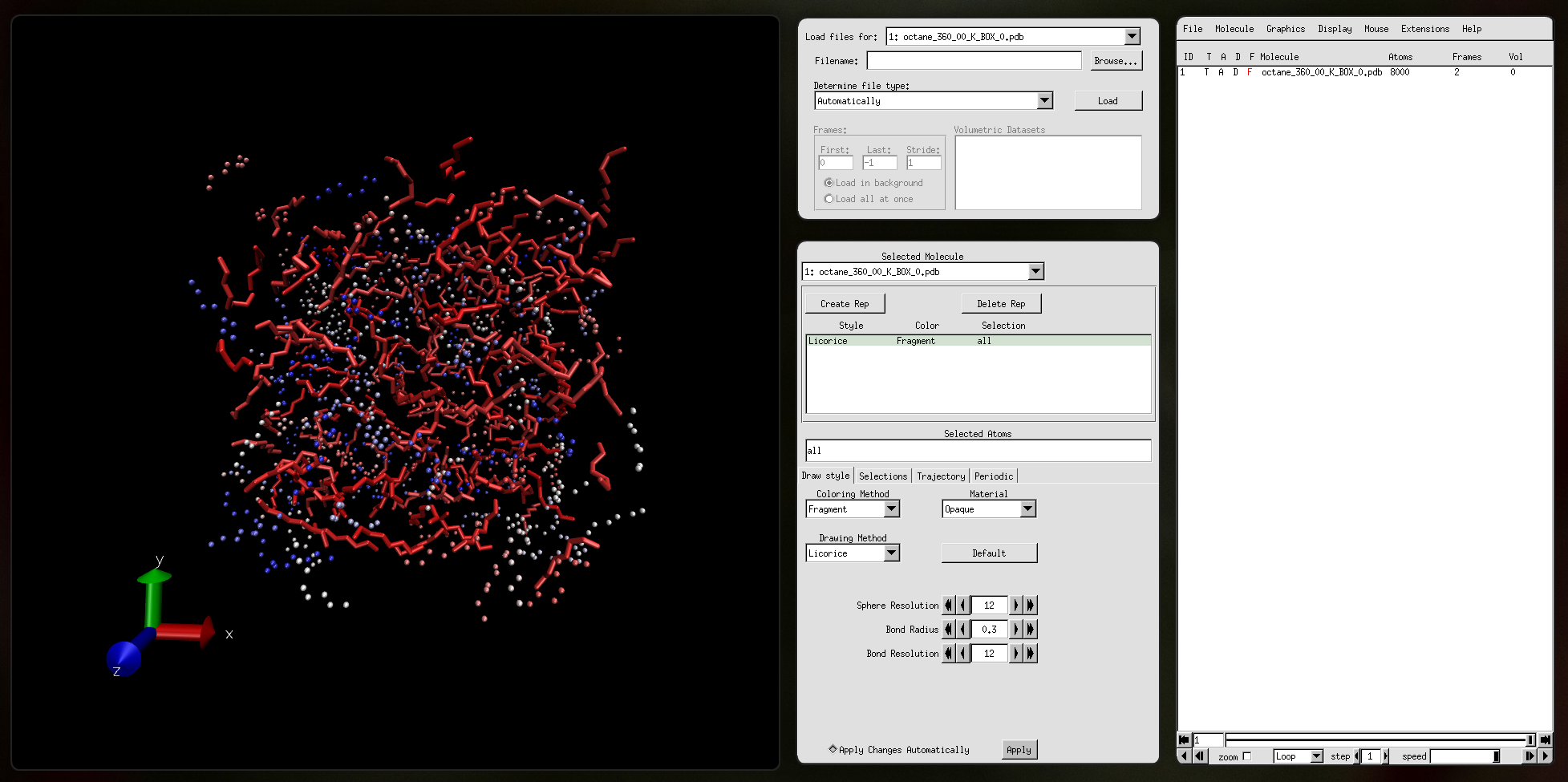Expand the Material dropdown showing Opaque

(1027, 509)
